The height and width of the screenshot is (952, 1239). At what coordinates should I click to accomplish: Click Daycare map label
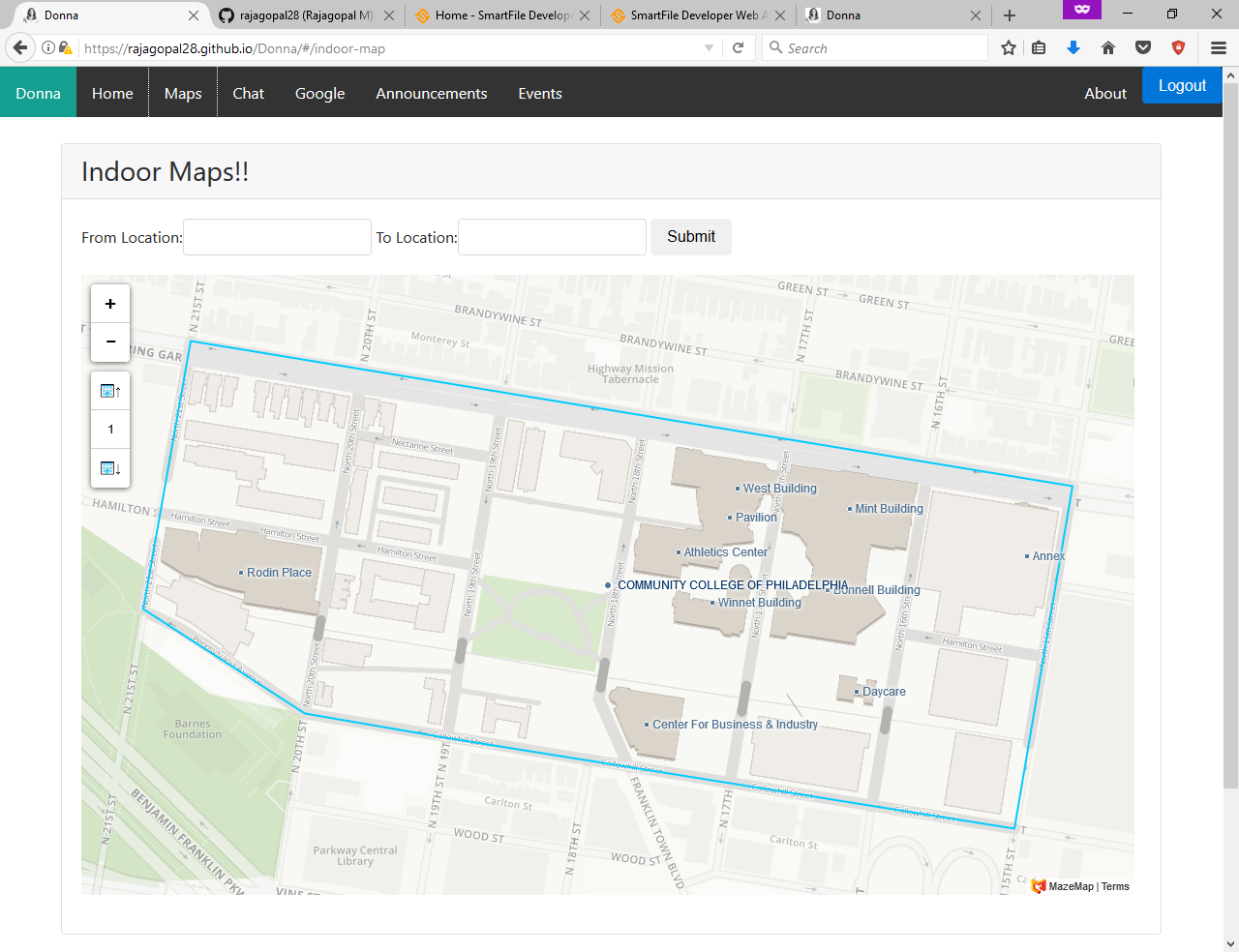tap(884, 692)
